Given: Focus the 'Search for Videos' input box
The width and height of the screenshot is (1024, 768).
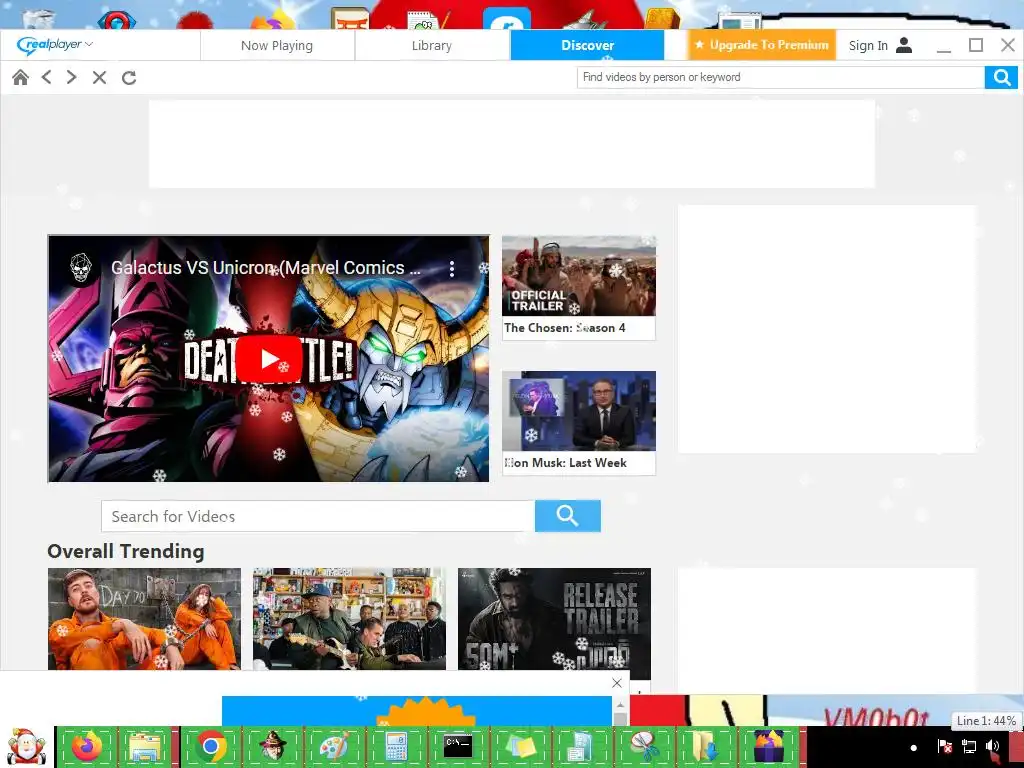Looking at the screenshot, I should pos(317,517).
